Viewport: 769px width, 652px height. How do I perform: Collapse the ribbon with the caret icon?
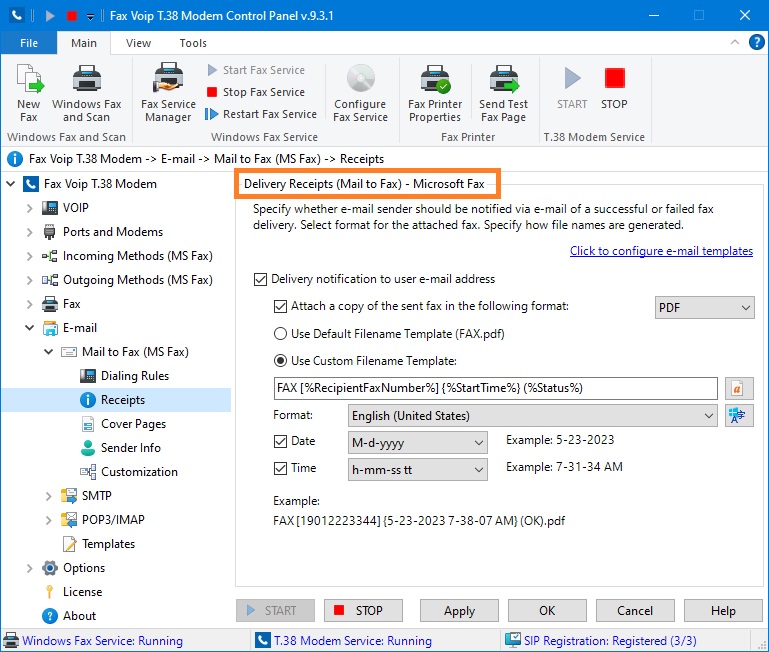point(735,42)
